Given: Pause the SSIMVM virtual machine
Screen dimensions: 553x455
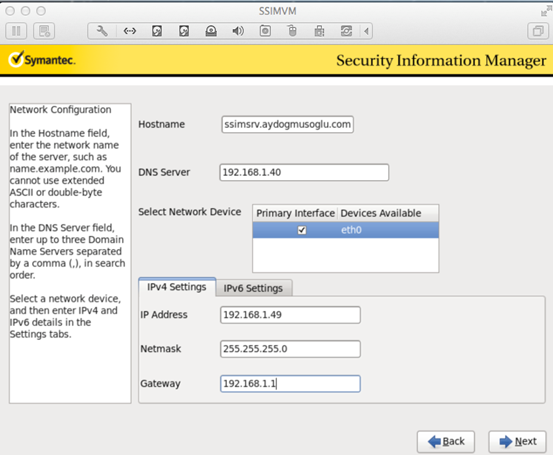Looking at the screenshot, I should [16, 31].
